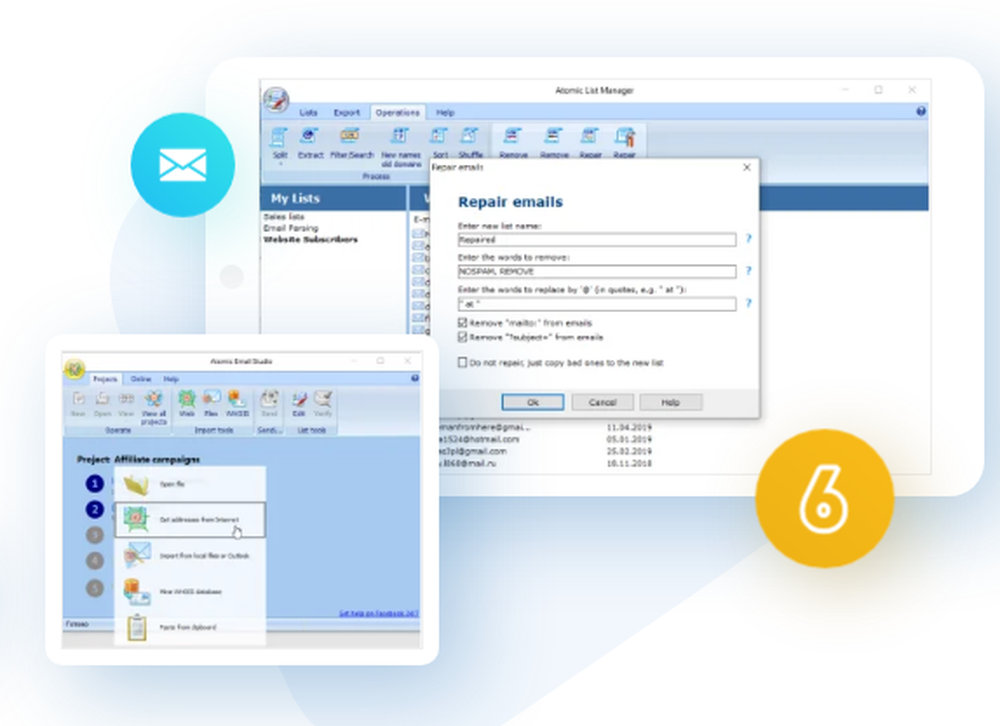The width and height of the screenshot is (1000, 726).
Task: Open the Extract tool in List Manager
Action: [311, 143]
